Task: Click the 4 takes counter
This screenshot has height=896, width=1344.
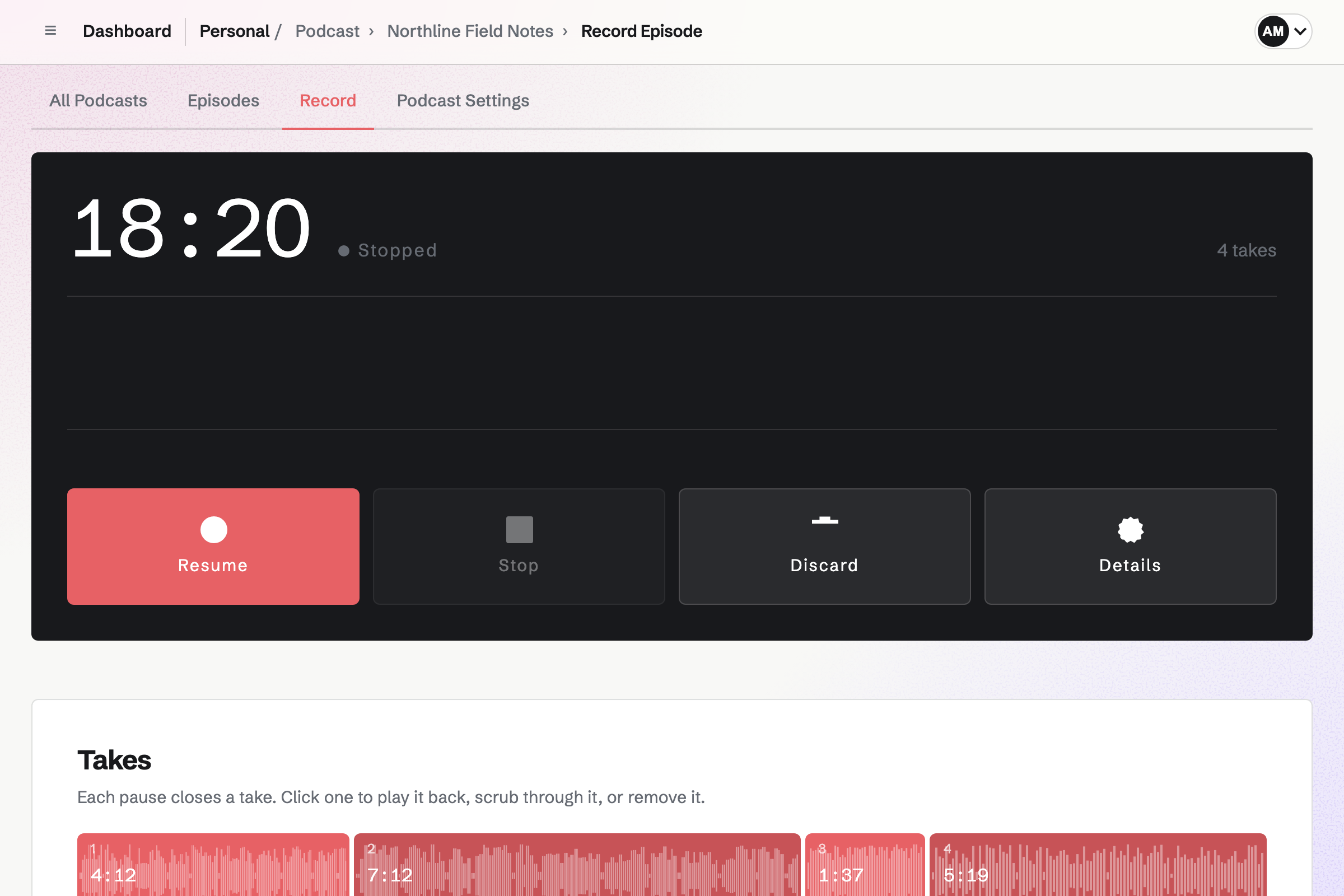Action: click(1247, 250)
